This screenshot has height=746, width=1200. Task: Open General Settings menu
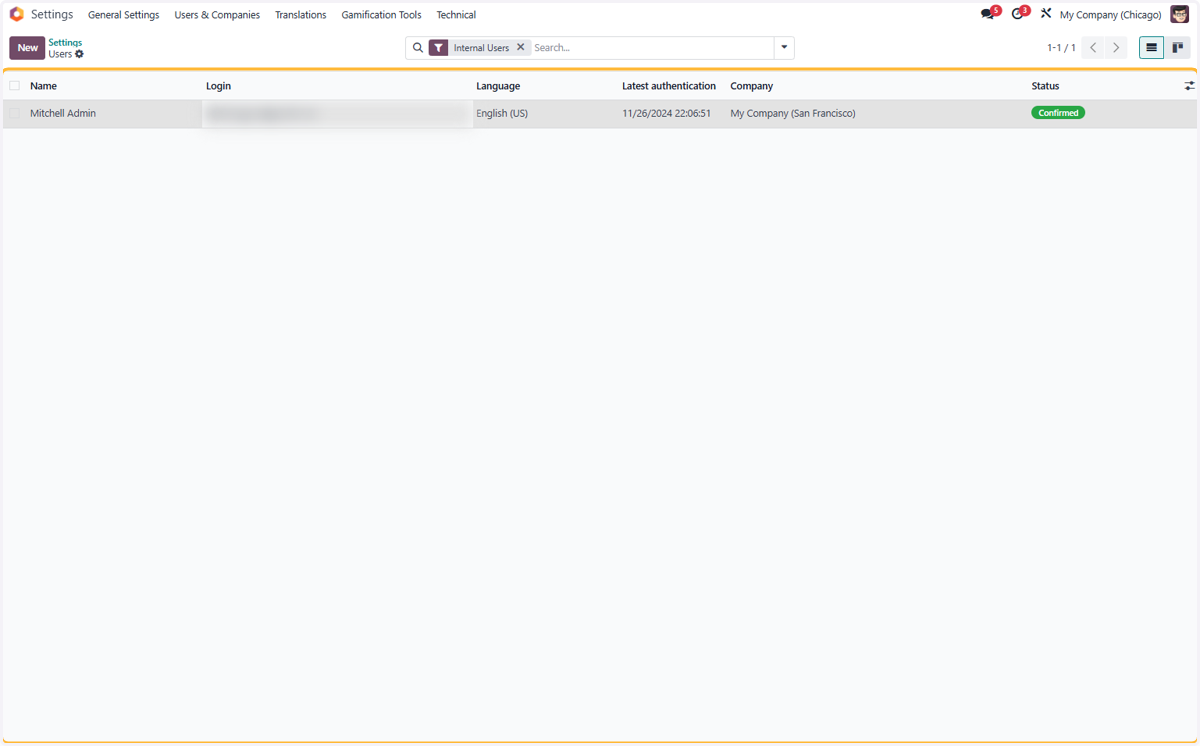tap(124, 15)
